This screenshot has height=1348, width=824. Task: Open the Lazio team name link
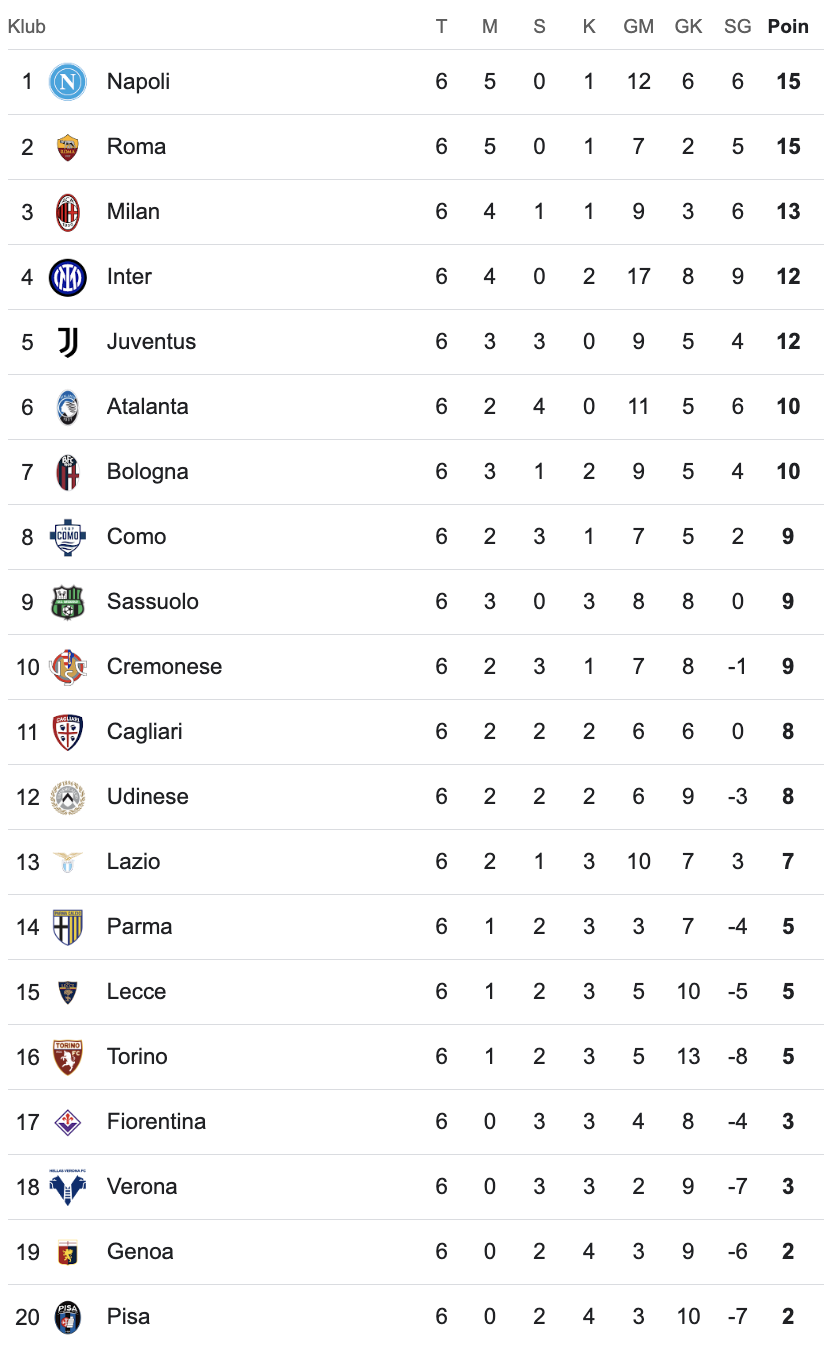point(133,862)
